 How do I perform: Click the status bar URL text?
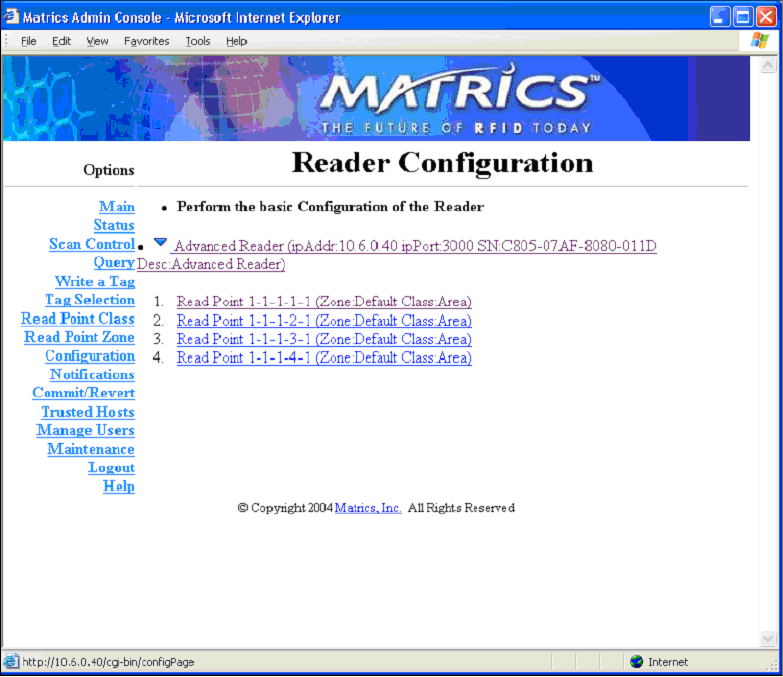tap(108, 663)
